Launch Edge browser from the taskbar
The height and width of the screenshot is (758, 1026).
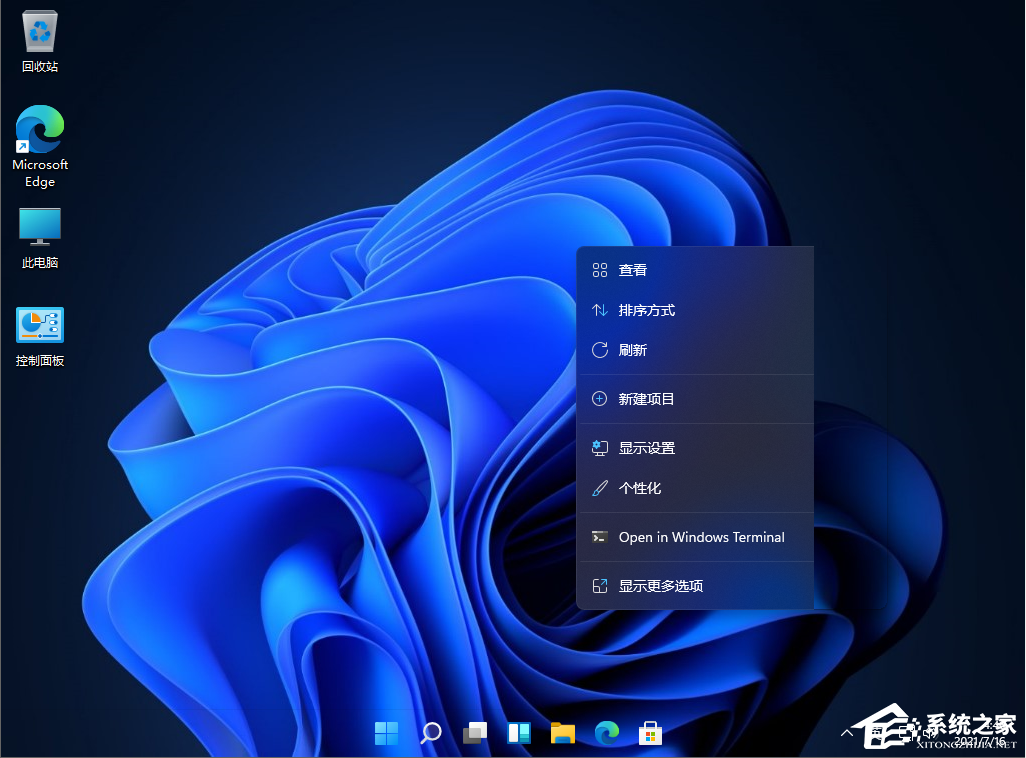(x=606, y=733)
